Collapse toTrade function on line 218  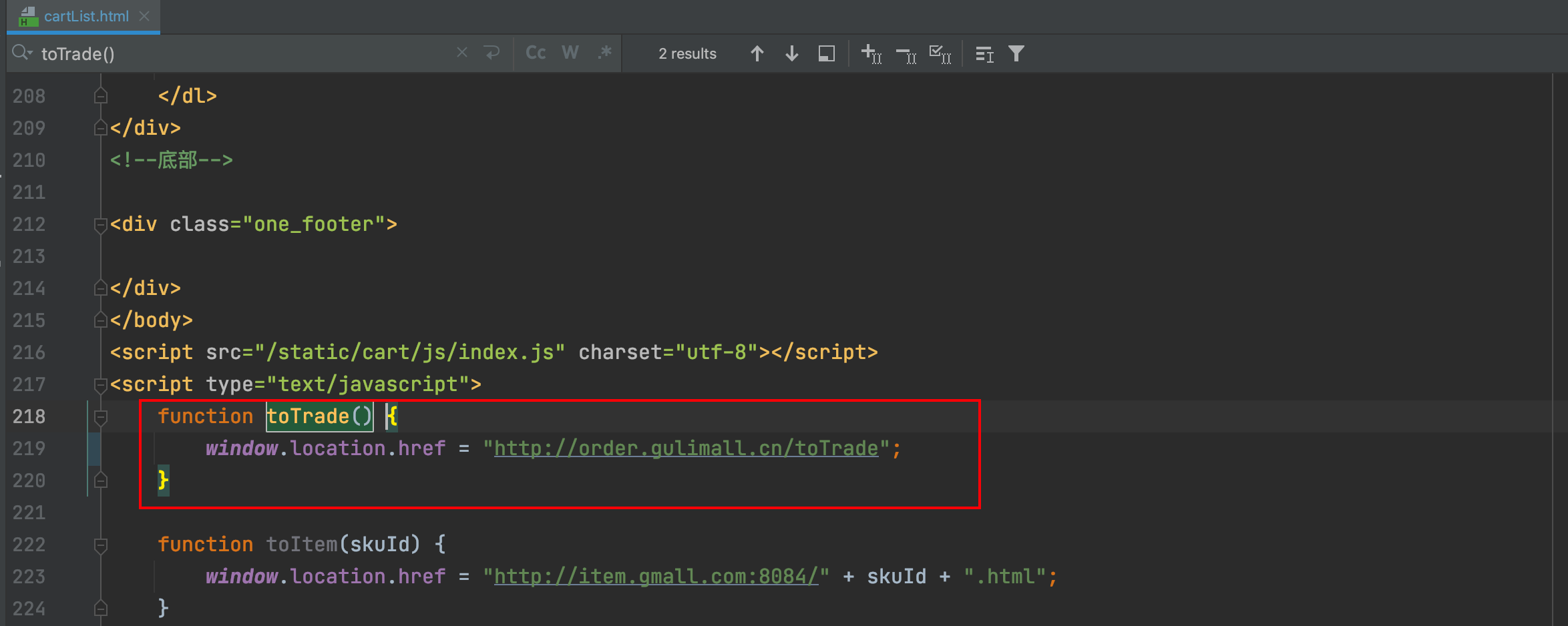(x=101, y=417)
